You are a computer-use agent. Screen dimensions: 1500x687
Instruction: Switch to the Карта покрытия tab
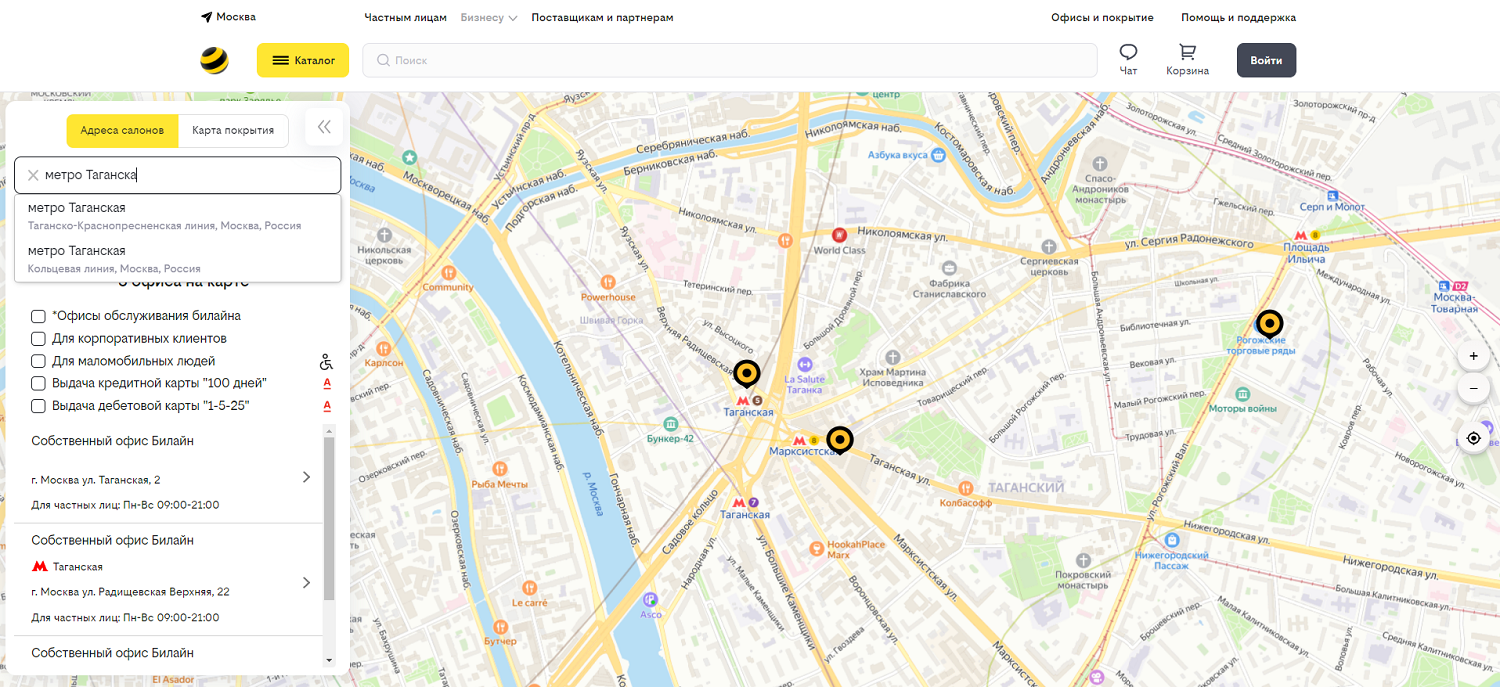point(233,131)
